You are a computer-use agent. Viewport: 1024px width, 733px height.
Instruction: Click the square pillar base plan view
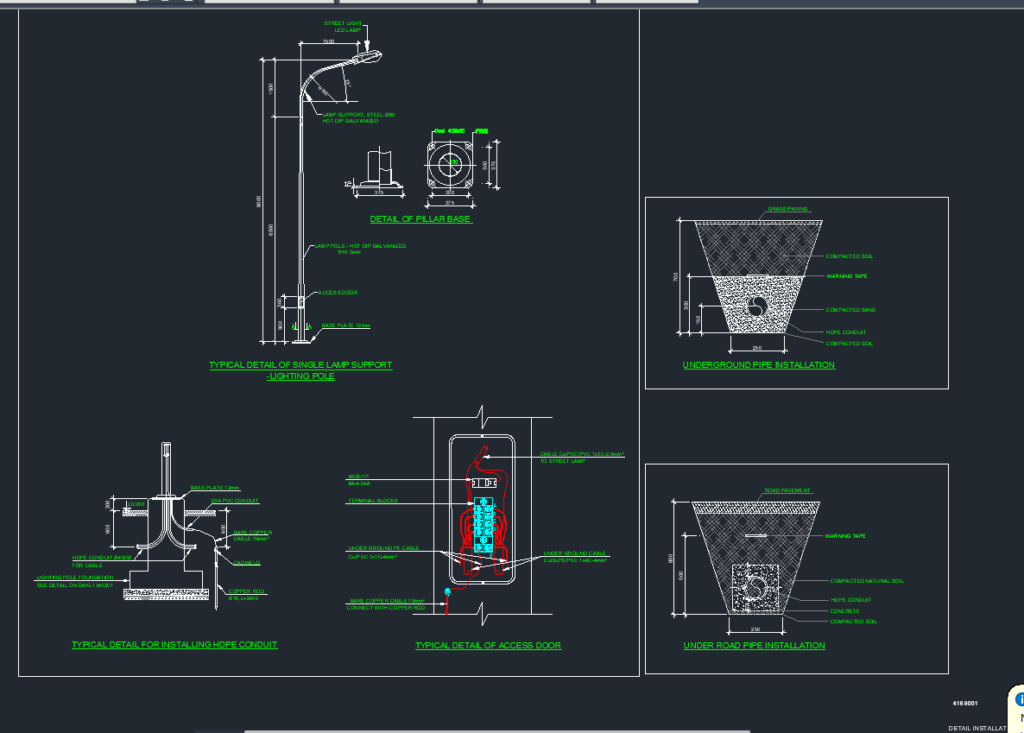click(x=455, y=164)
